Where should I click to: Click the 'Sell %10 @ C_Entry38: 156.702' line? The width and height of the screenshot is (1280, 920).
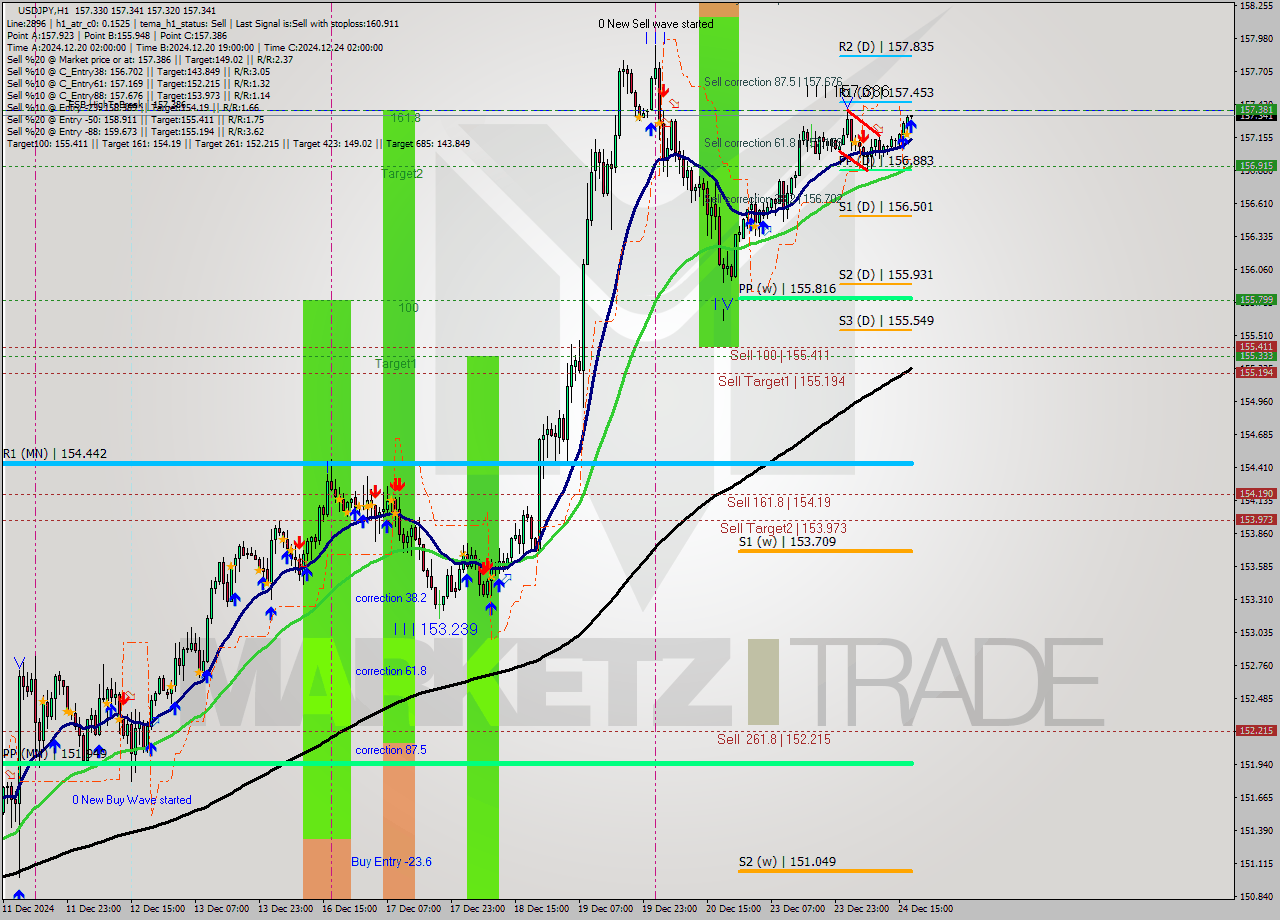[138, 72]
